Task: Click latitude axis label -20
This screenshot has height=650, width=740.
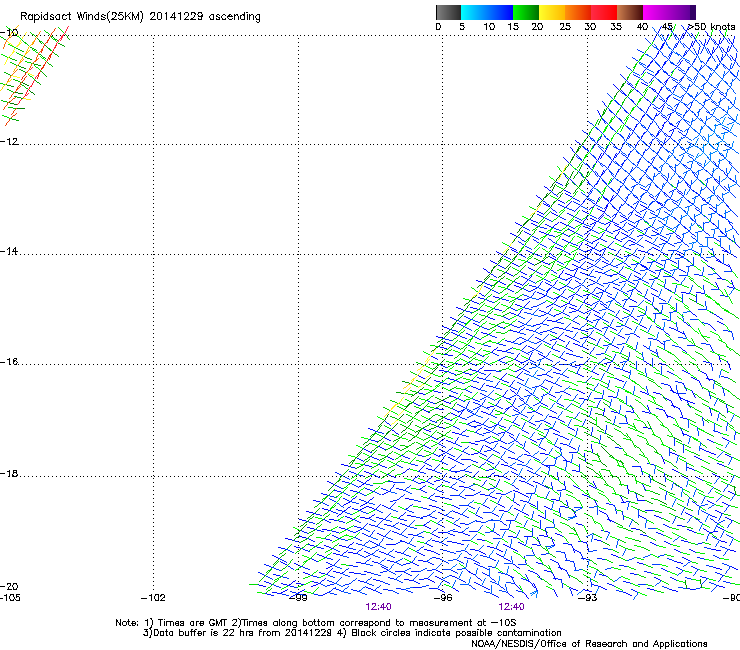Action: (x=9, y=587)
